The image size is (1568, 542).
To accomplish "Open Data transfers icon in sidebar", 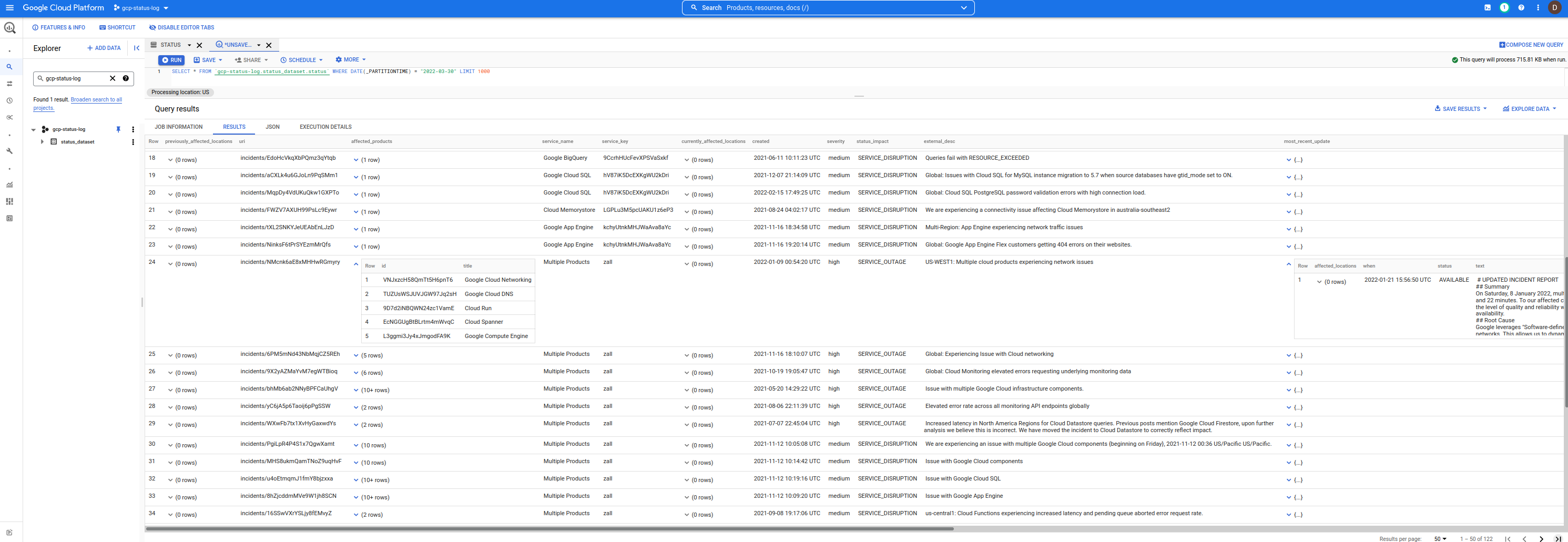I will [10, 84].
